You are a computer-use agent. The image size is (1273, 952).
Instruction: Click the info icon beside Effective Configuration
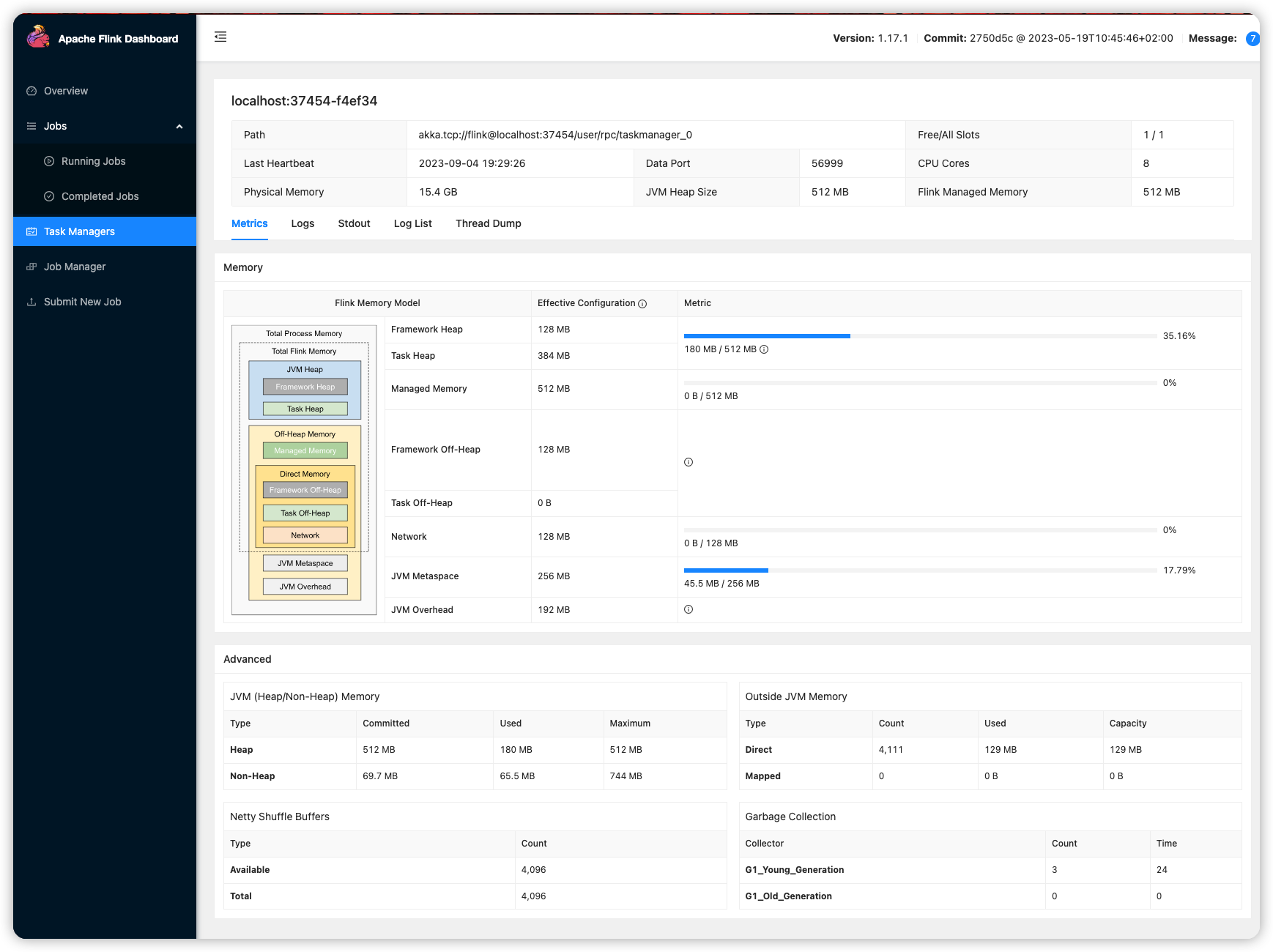[642, 304]
